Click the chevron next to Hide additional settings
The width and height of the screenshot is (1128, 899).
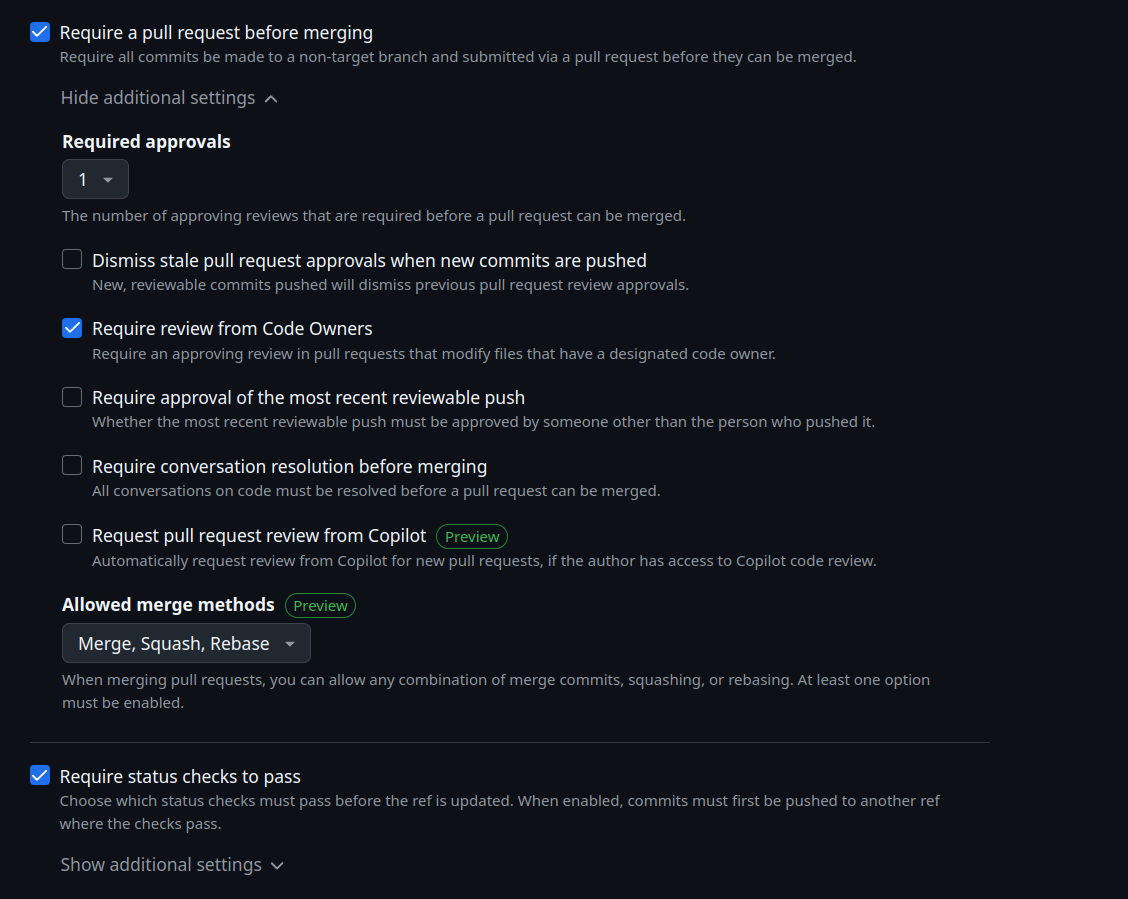click(271, 97)
